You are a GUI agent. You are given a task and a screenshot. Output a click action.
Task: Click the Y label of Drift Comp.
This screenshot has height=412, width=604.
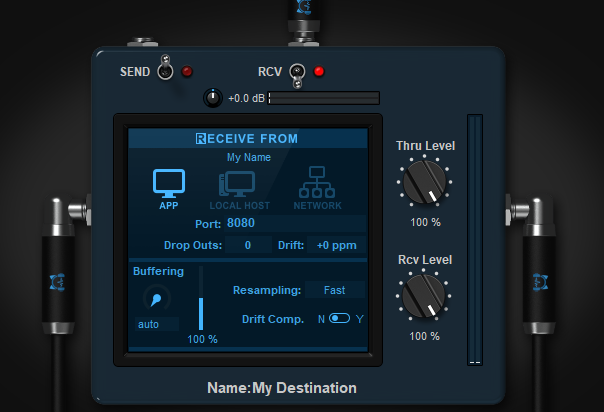click(359, 319)
